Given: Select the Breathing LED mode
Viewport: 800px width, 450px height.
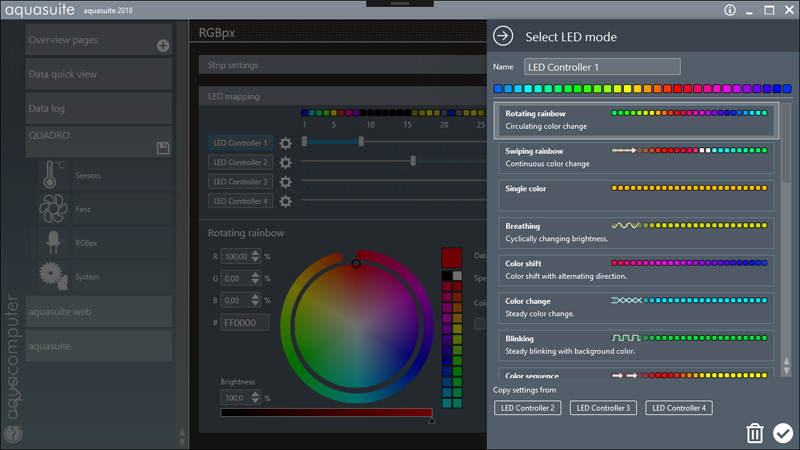Looking at the screenshot, I should pyautogui.click(x=635, y=232).
